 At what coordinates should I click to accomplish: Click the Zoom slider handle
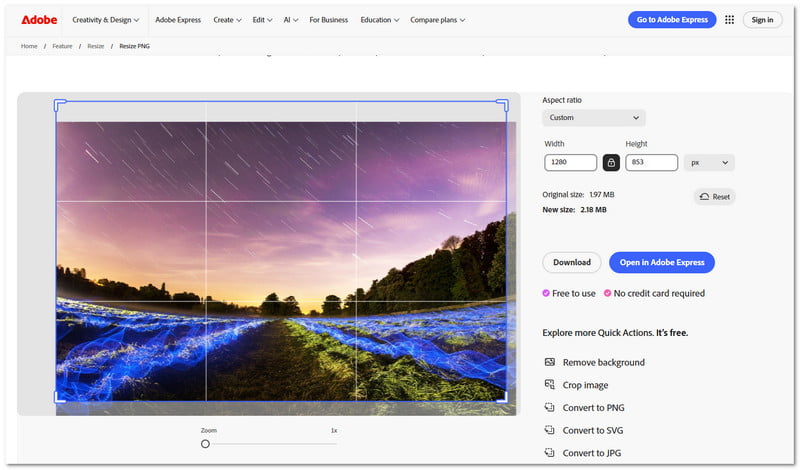tap(205, 444)
